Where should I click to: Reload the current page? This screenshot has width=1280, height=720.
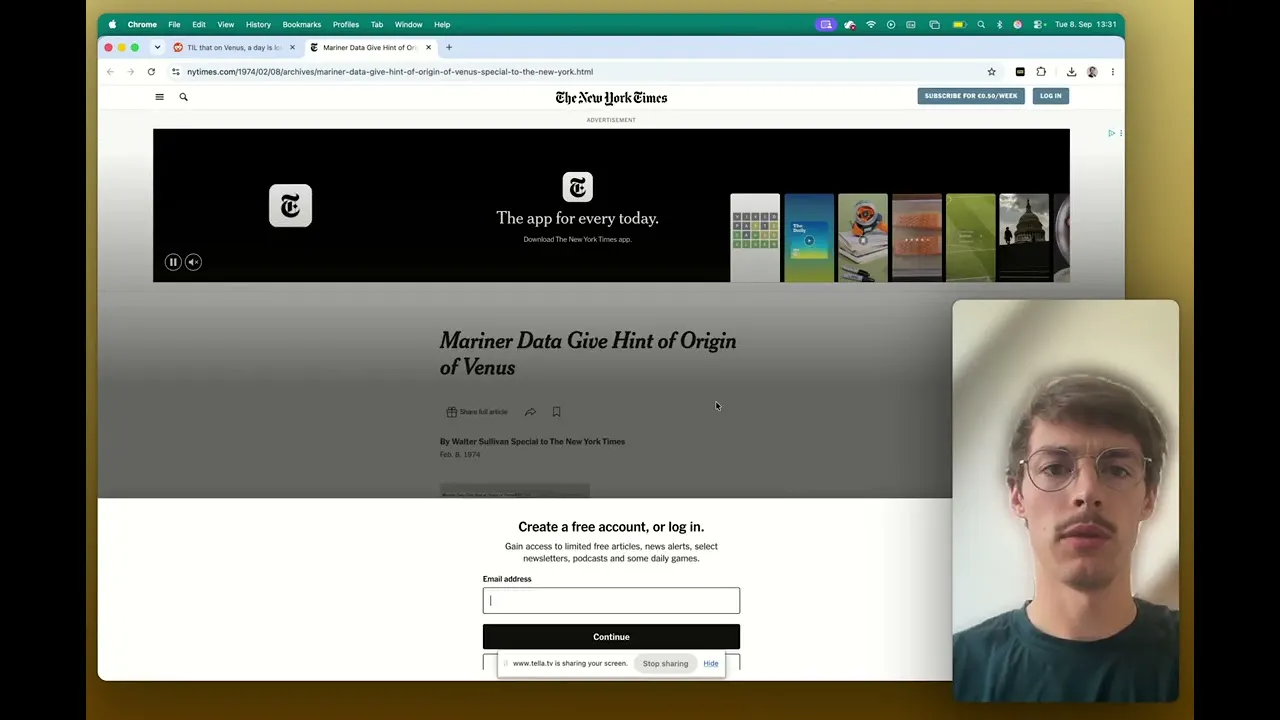pyautogui.click(x=151, y=72)
